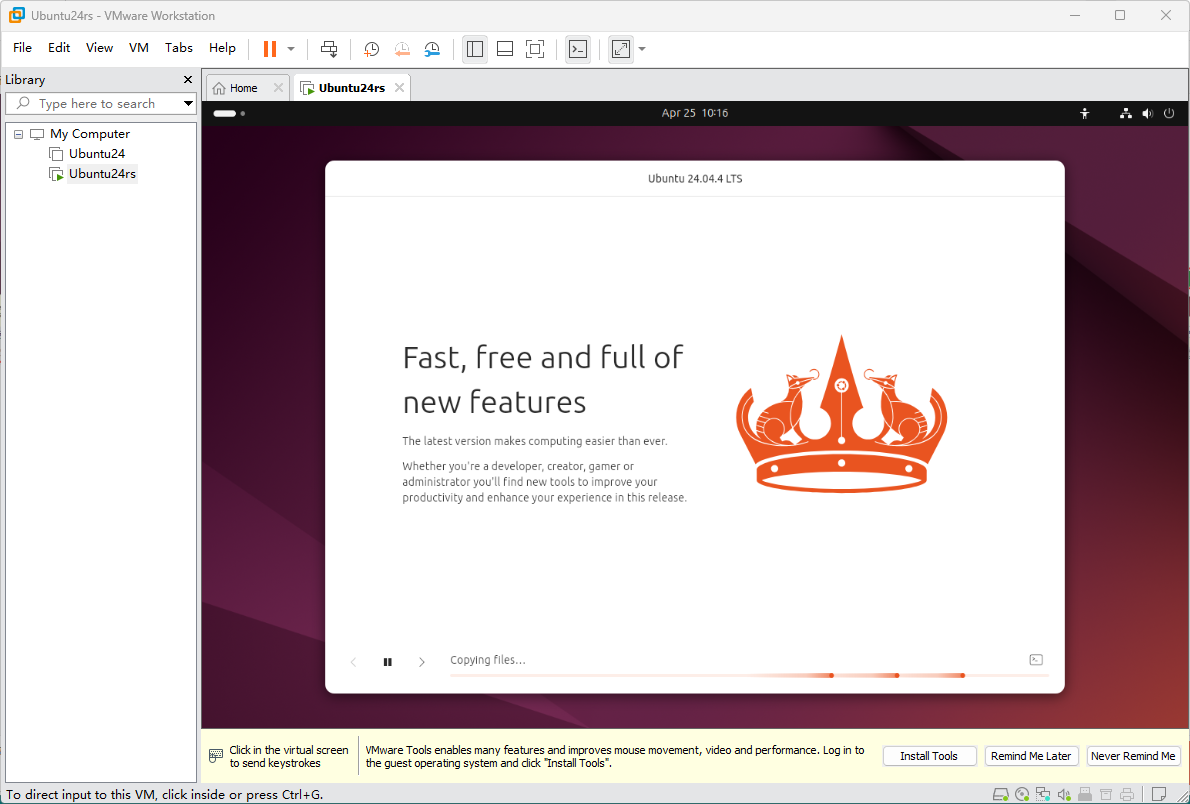The width and height of the screenshot is (1190, 804).
Task: Open the power options dropdown arrow beside the pause icon
Action: (x=291, y=49)
